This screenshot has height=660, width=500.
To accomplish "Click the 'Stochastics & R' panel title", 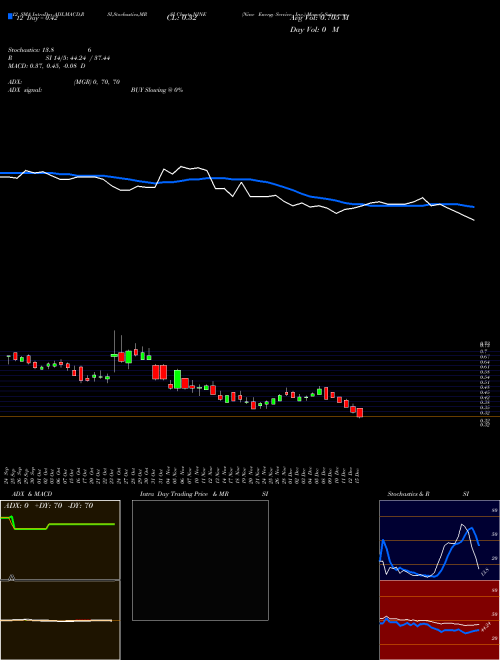I will [409, 494].
